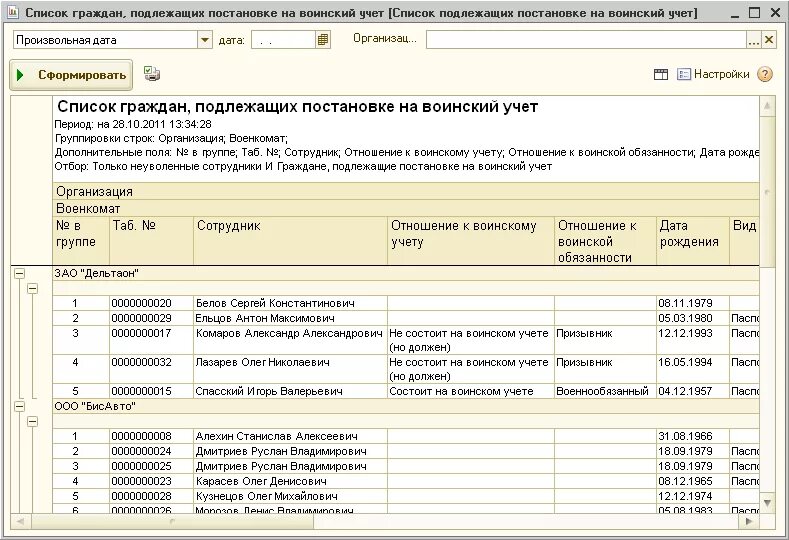Click the horizontal scrollbar left arrow

(20, 521)
